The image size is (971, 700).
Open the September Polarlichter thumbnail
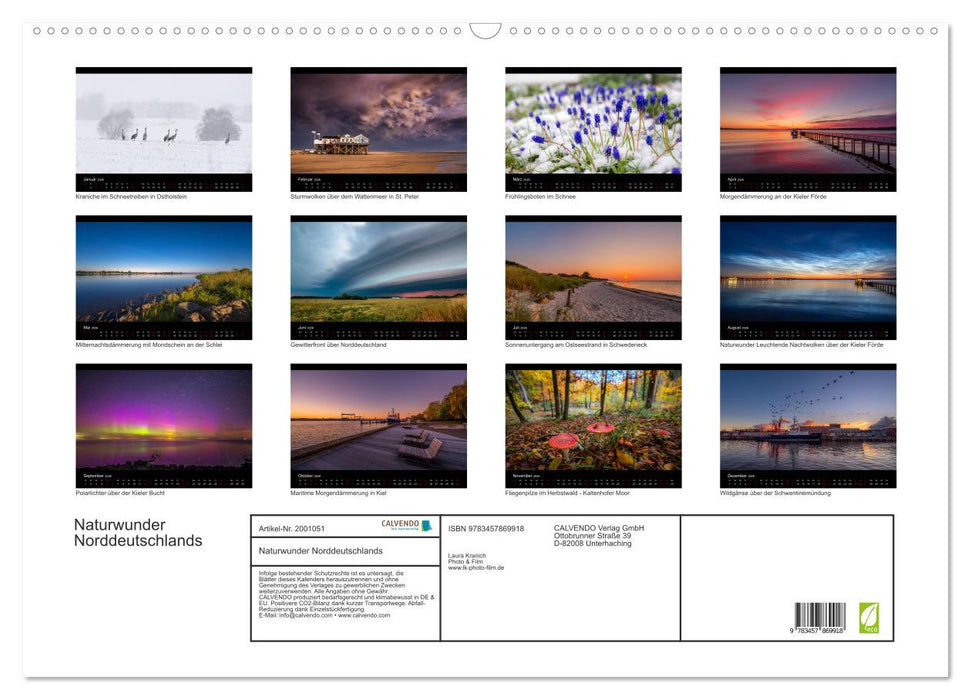click(x=163, y=424)
